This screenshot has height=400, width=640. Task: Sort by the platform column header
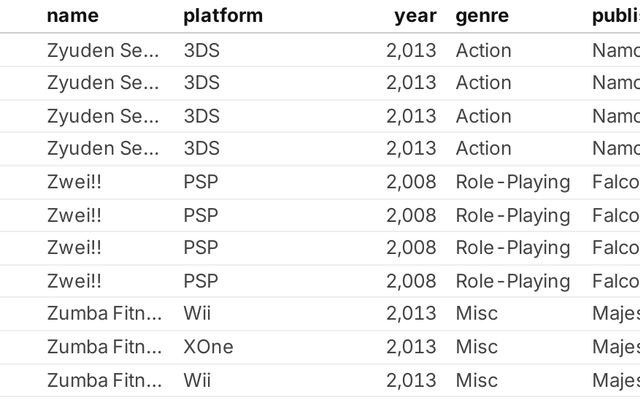click(223, 15)
